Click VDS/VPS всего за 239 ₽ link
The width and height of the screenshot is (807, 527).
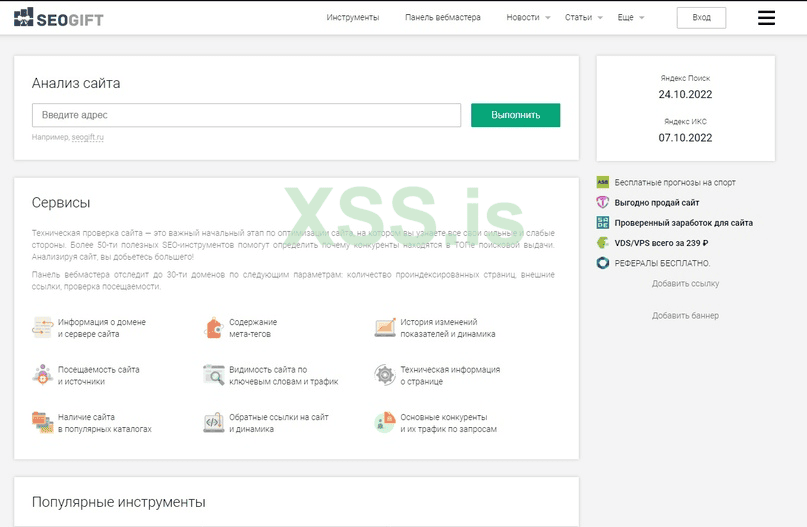point(661,242)
